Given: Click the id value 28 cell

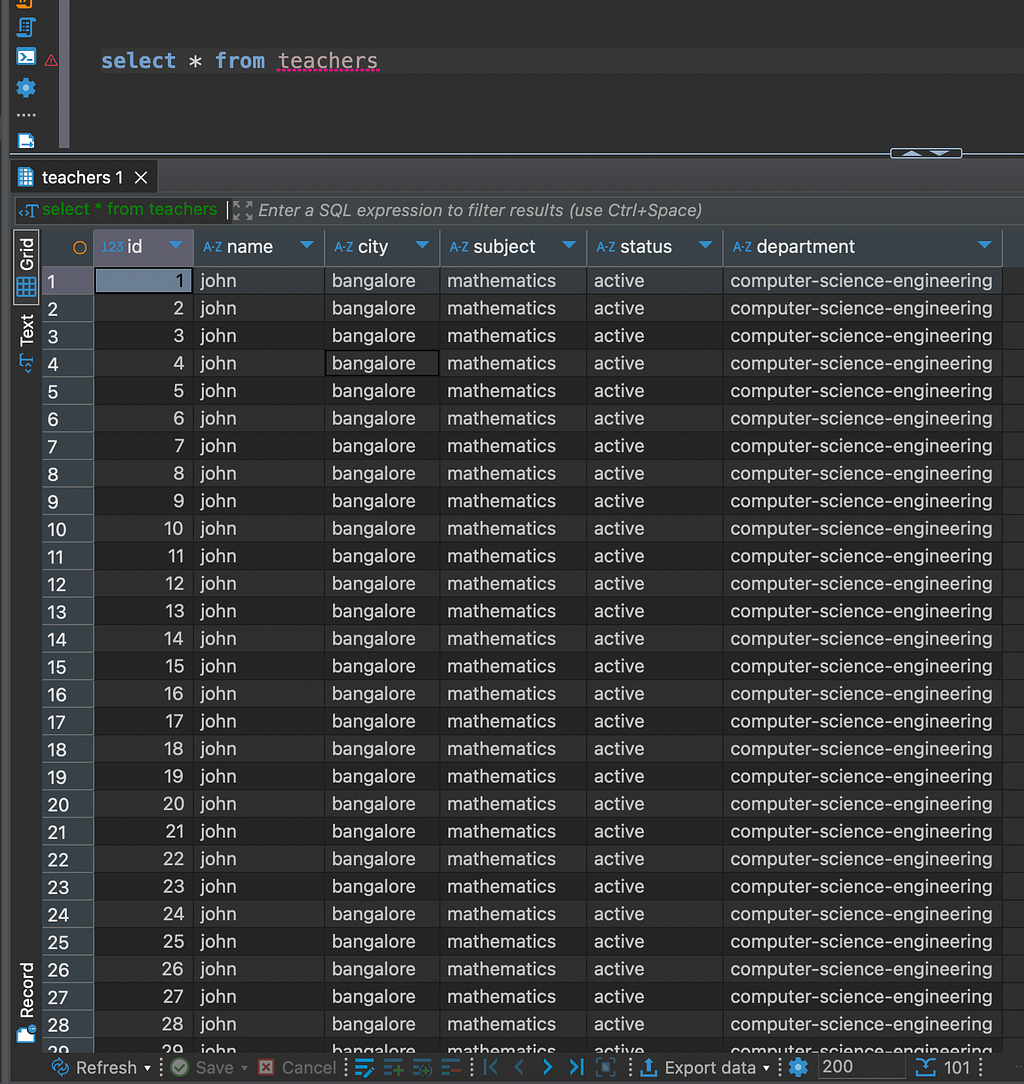Looking at the screenshot, I should [143, 1024].
